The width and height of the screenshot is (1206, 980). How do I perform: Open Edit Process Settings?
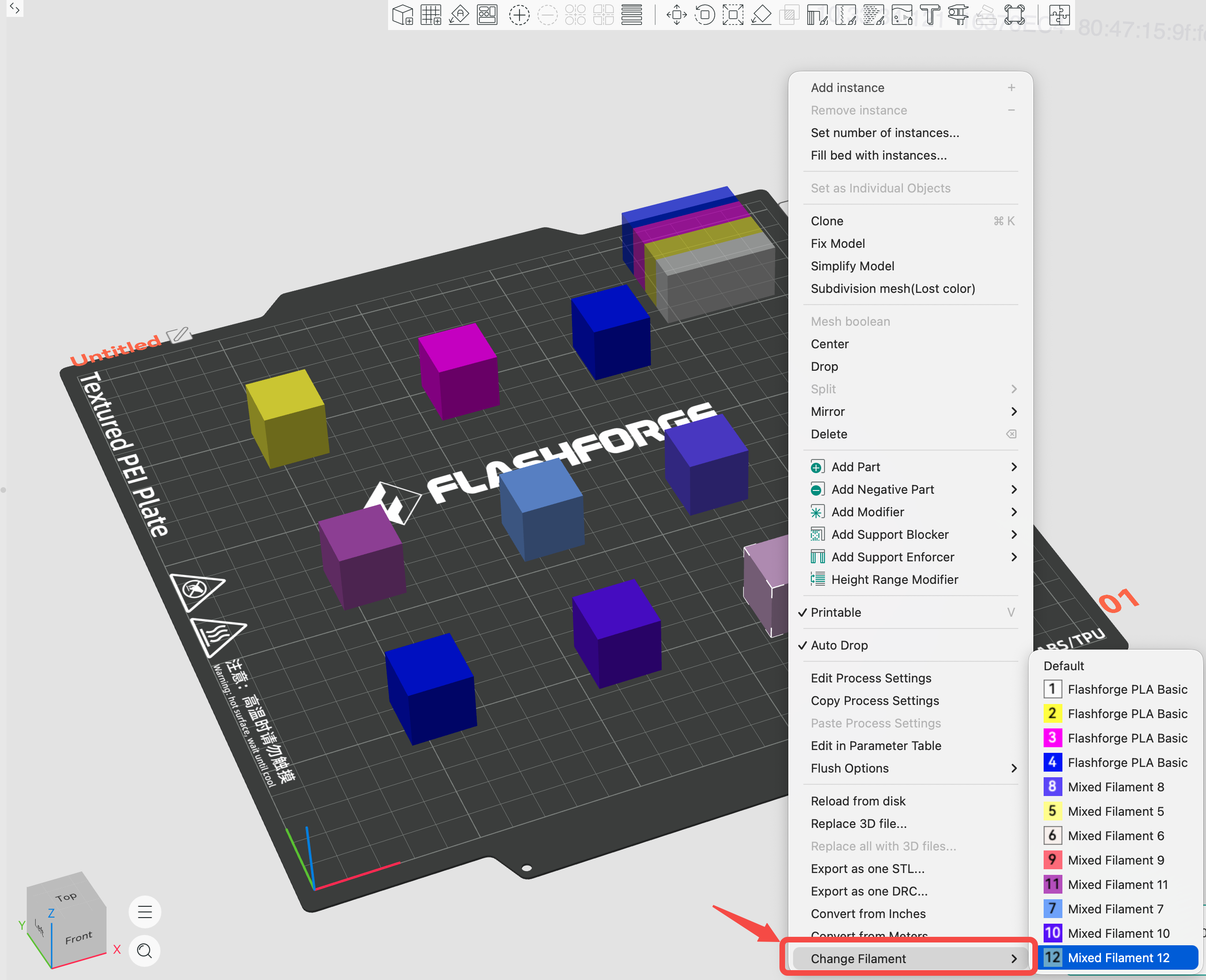[910, 678]
